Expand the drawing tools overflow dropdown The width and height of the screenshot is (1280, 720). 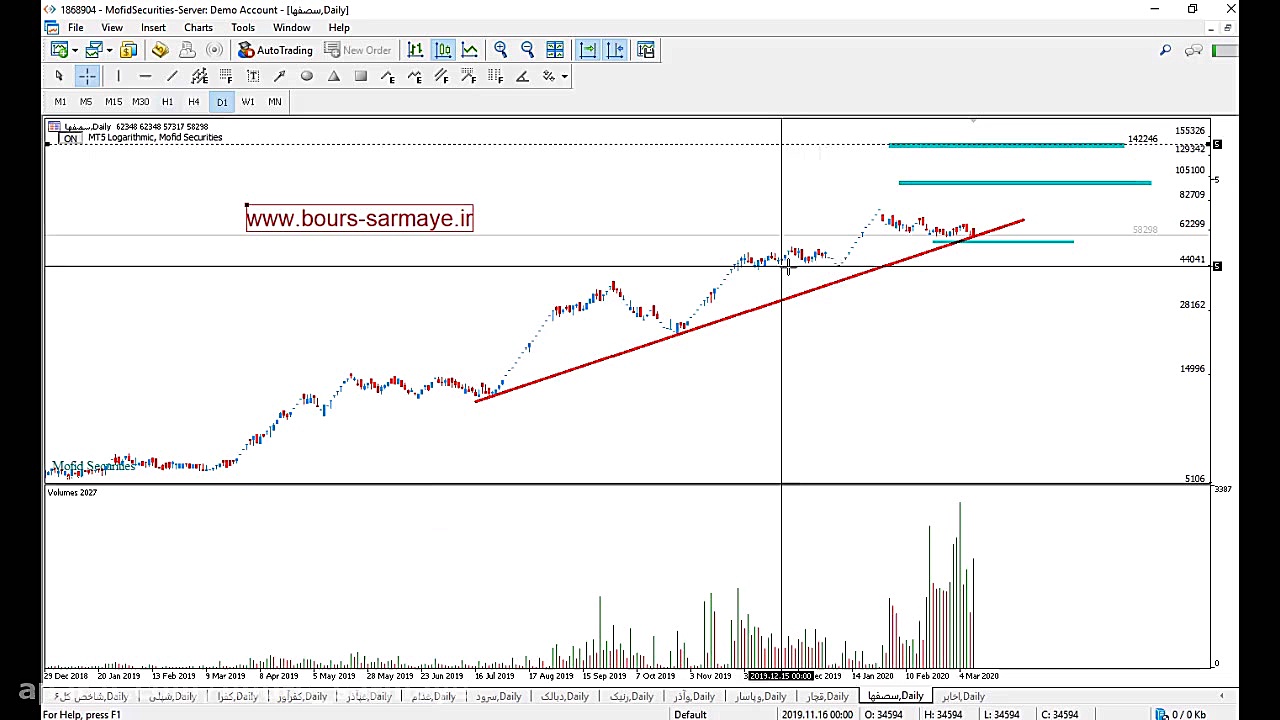point(564,77)
